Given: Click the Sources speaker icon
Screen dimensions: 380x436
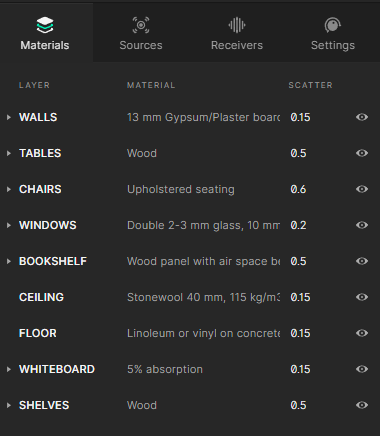Looking at the screenshot, I should [141, 25].
